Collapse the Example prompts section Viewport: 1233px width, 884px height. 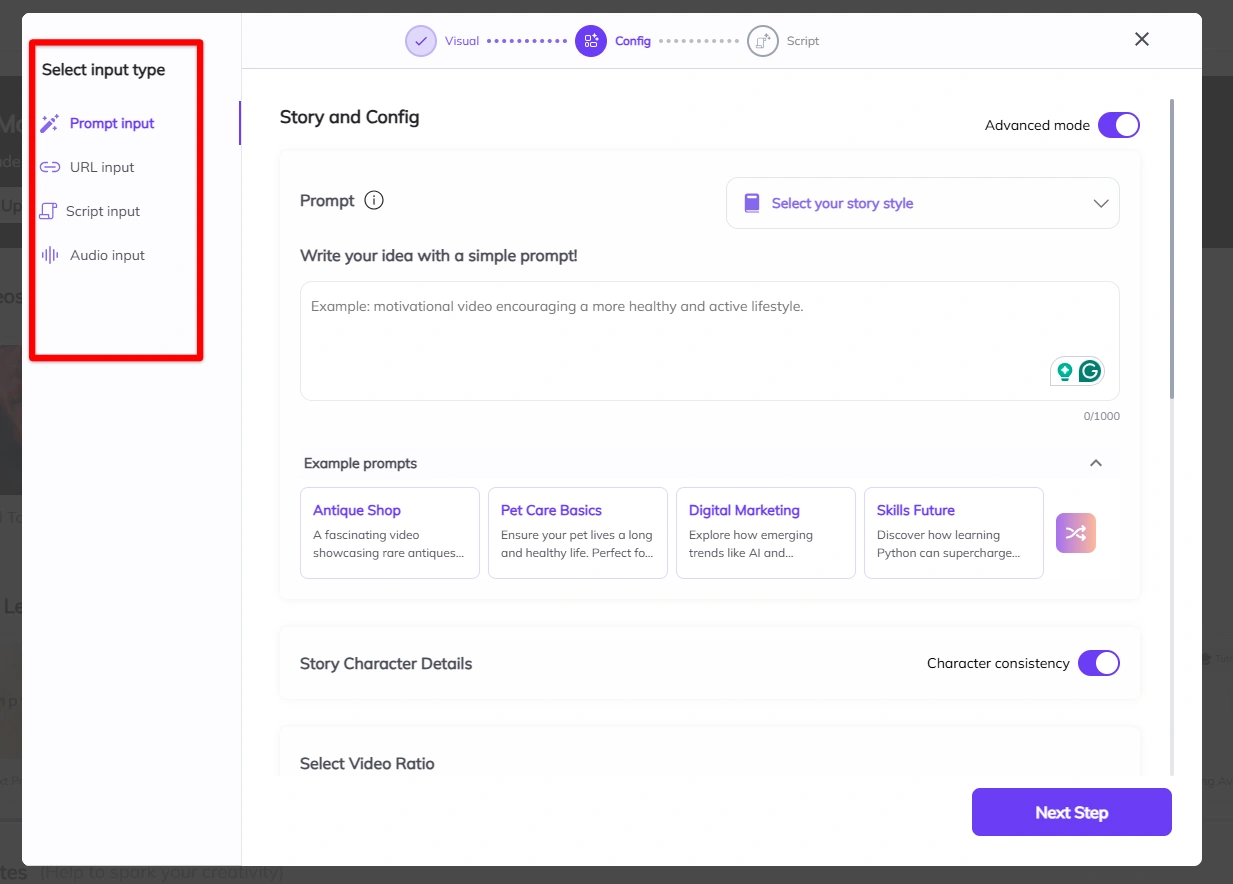pyautogui.click(x=1096, y=463)
